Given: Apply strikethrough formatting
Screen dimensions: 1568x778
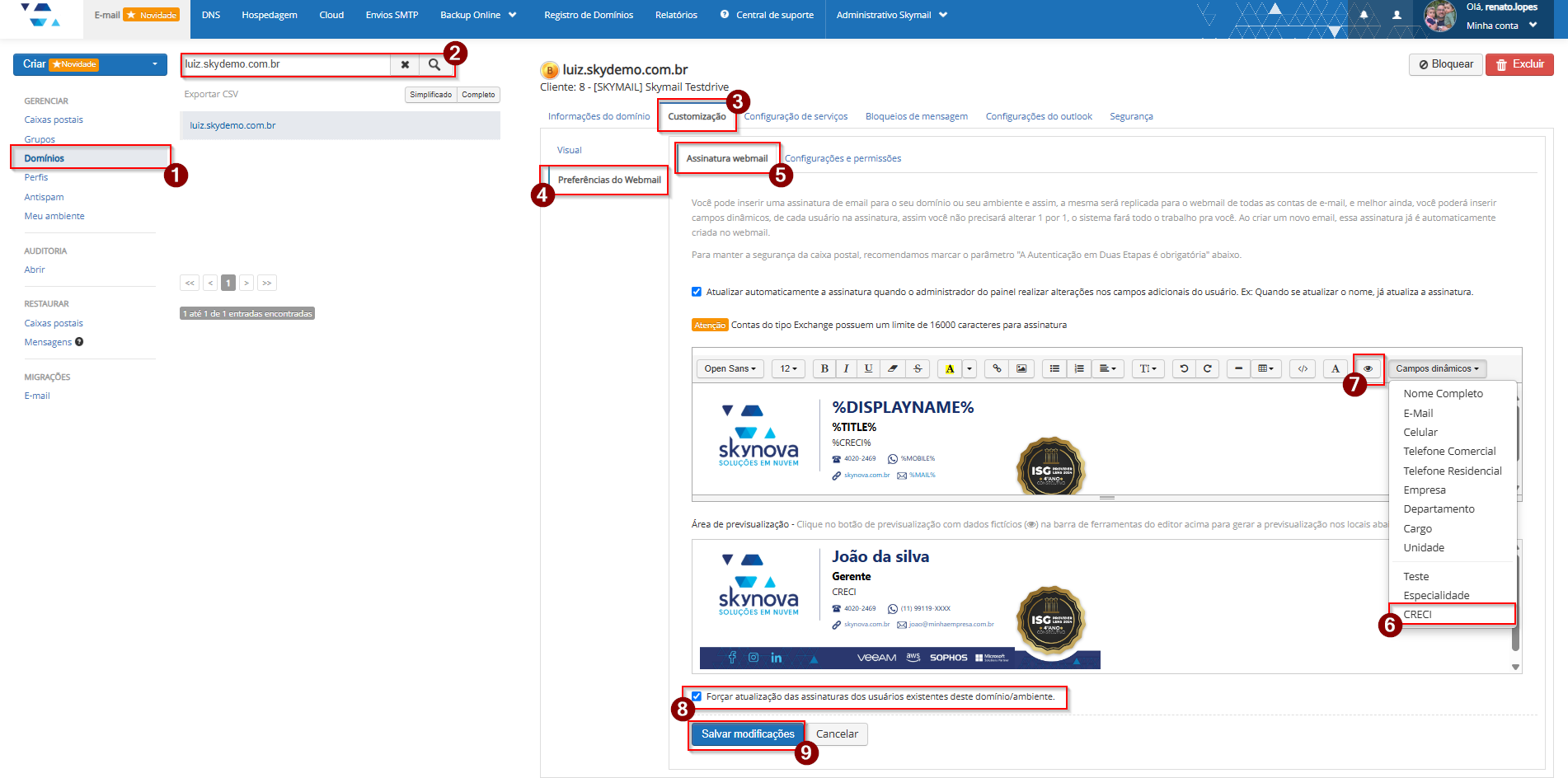Looking at the screenshot, I should [918, 368].
